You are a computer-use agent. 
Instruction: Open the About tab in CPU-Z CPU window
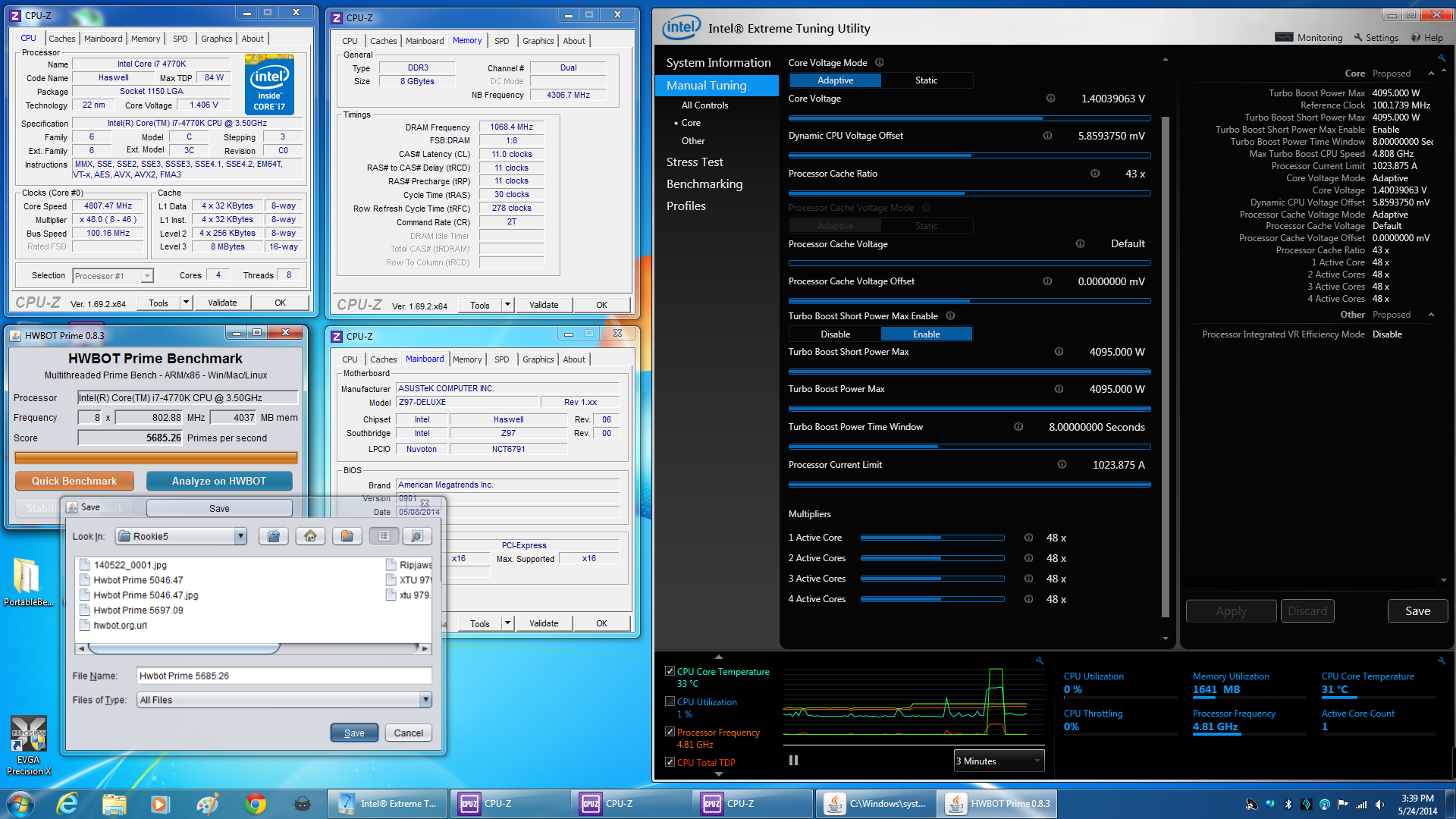(253, 39)
